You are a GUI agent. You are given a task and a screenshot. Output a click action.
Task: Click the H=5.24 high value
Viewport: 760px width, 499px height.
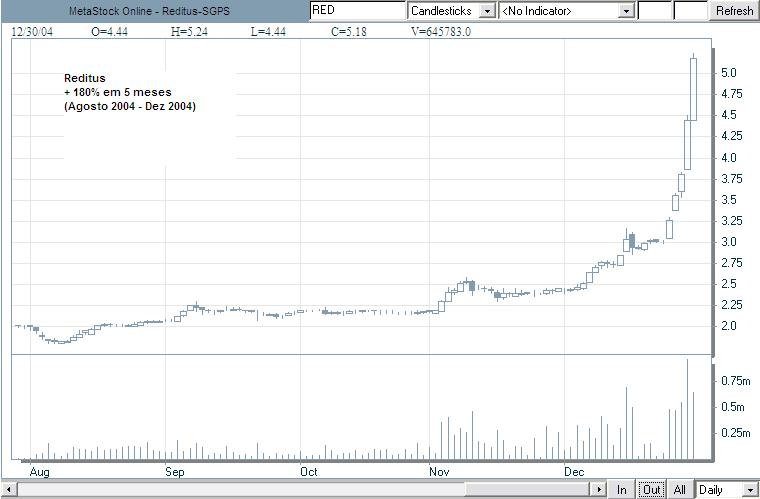[190, 32]
